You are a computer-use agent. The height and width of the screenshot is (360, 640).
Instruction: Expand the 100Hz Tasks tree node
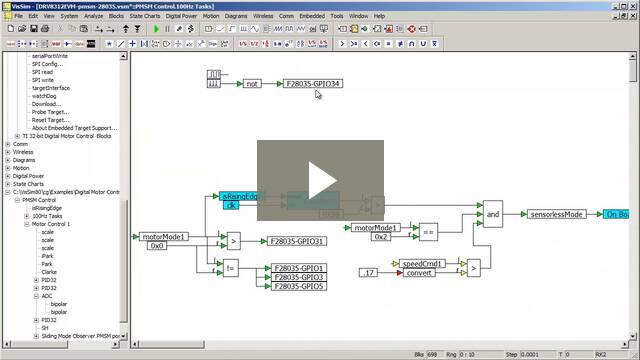click(27, 216)
